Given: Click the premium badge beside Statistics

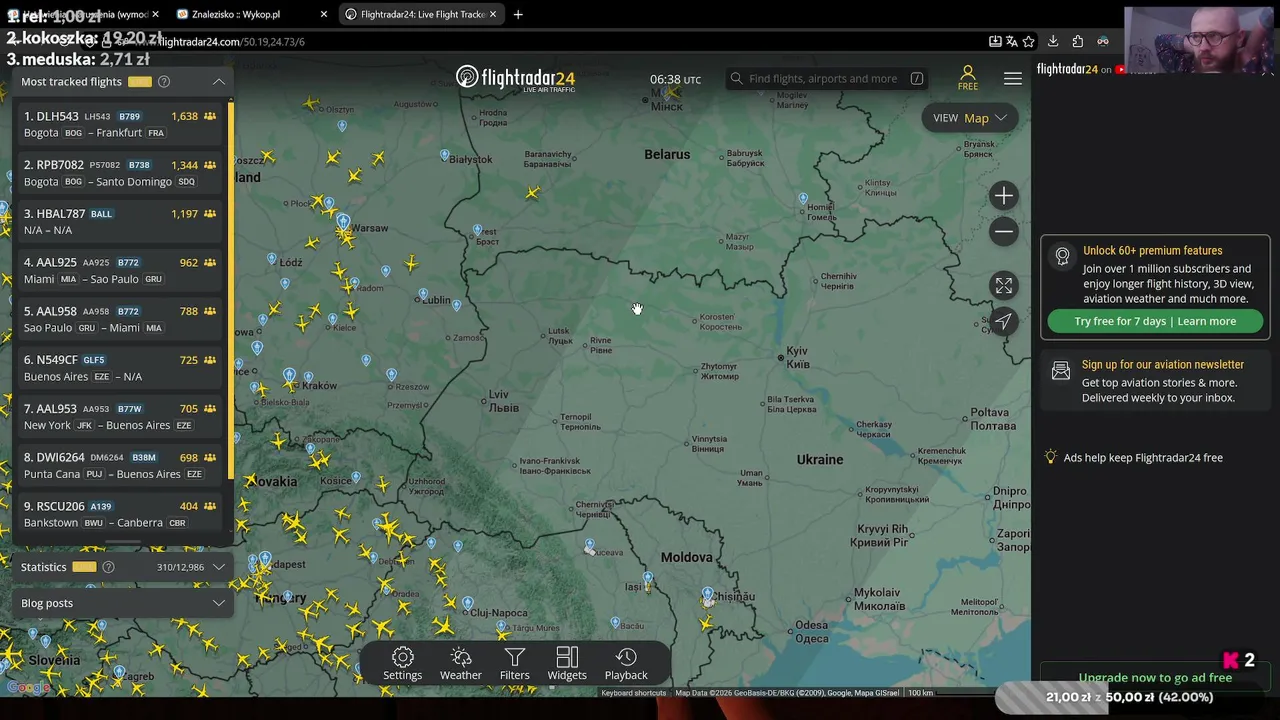Looking at the screenshot, I should (x=84, y=567).
